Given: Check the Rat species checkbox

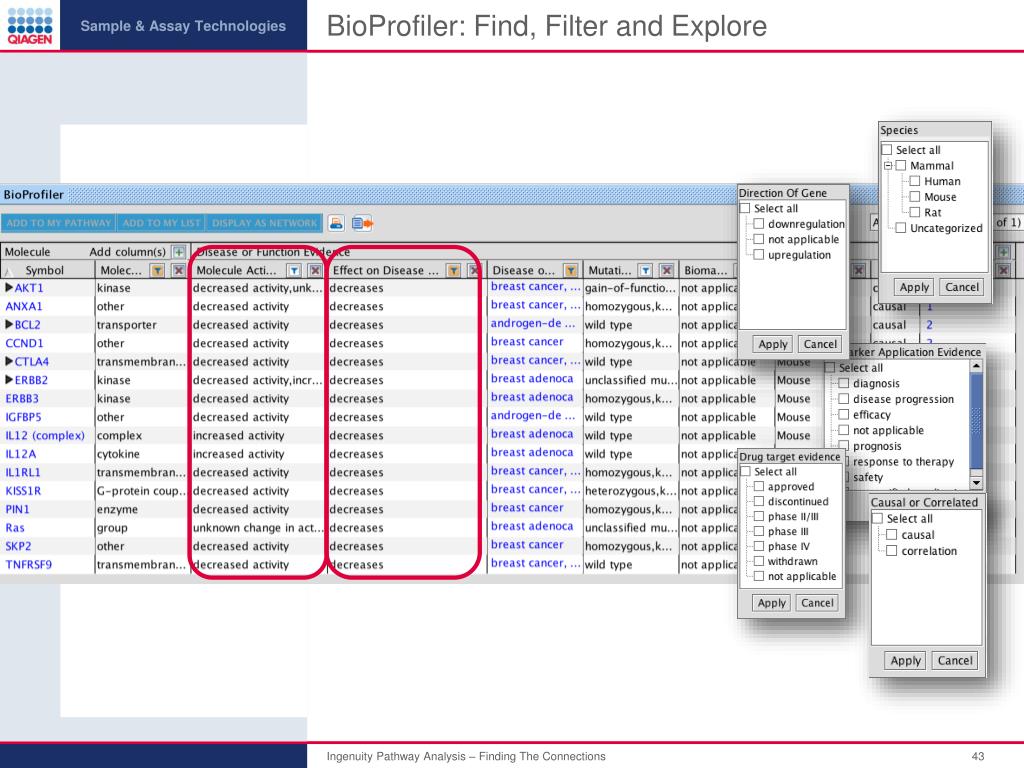Looking at the screenshot, I should click(x=915, y=212).
